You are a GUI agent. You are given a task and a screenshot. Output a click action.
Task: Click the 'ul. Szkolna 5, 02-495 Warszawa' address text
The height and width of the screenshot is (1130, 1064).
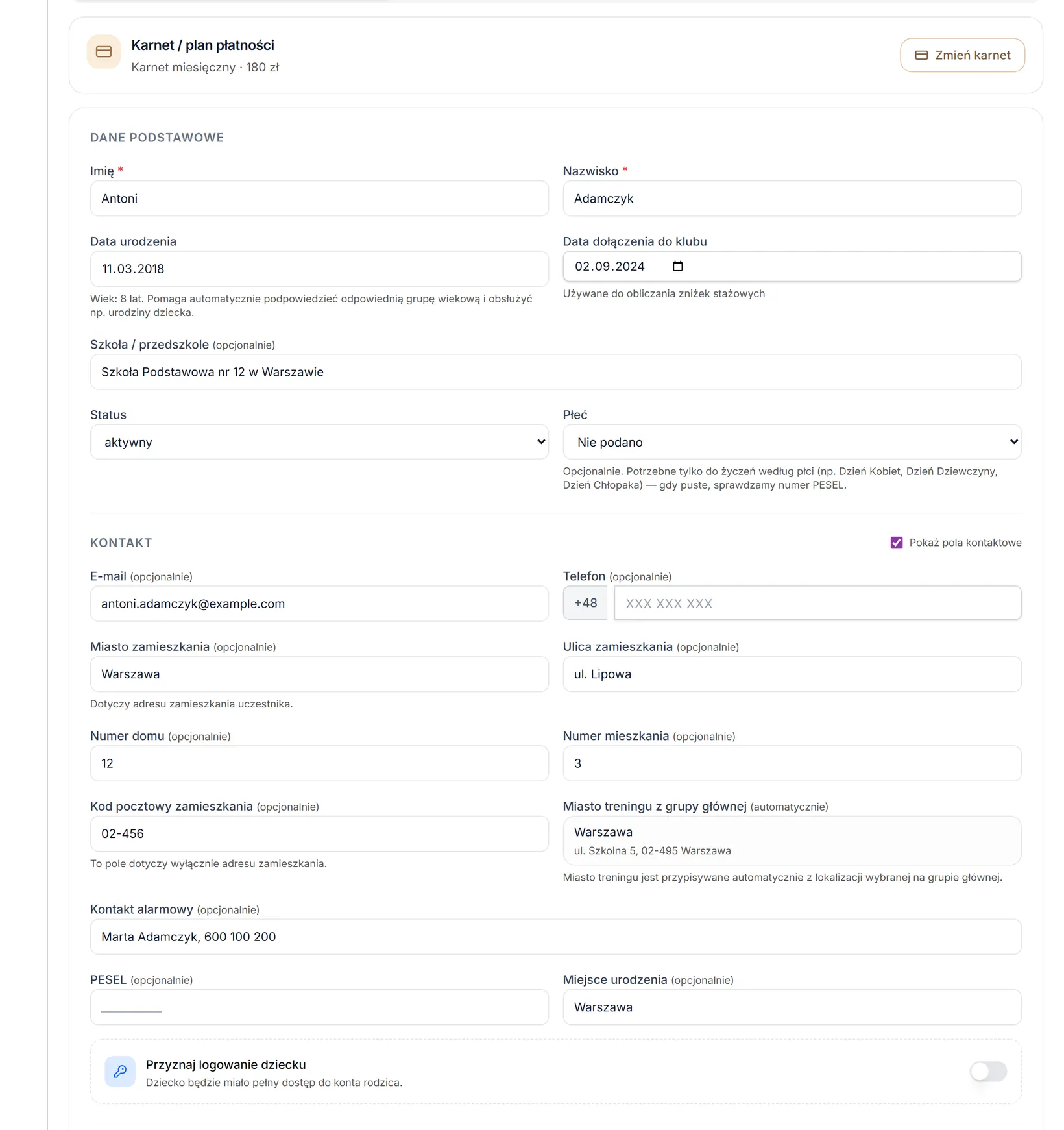click(652, 850)
